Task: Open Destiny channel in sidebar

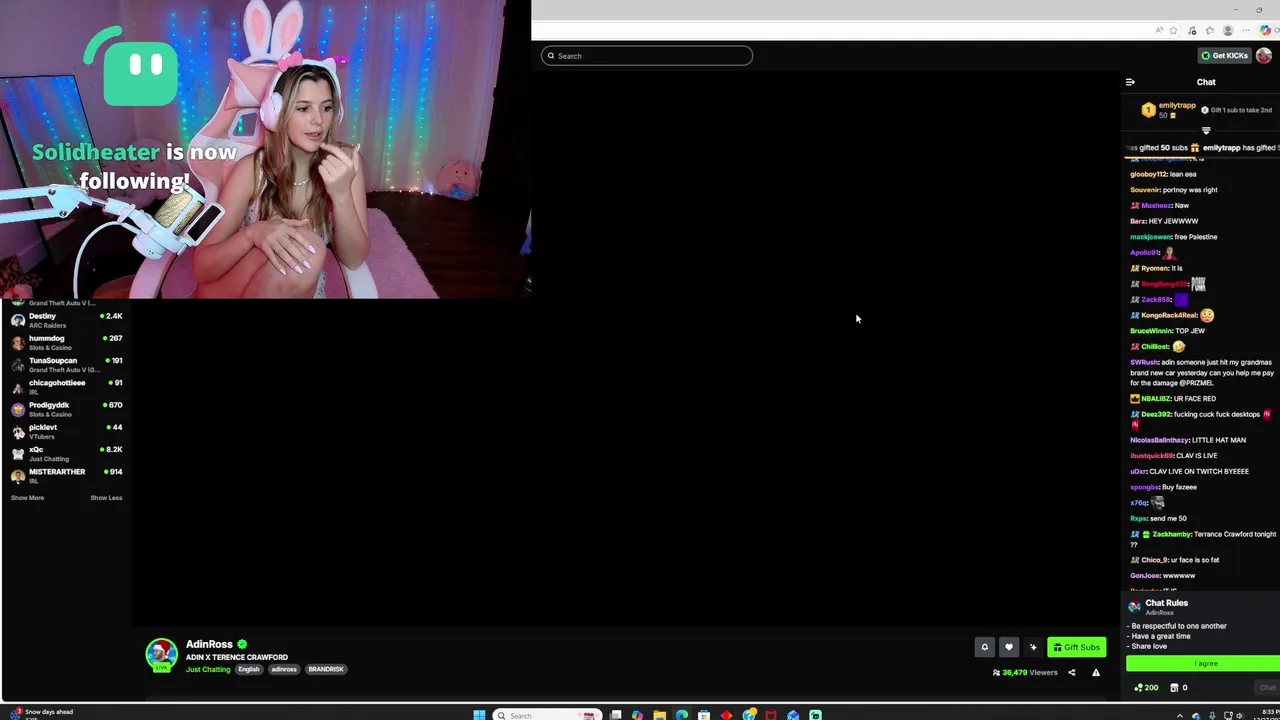Action: coord(66,320)
